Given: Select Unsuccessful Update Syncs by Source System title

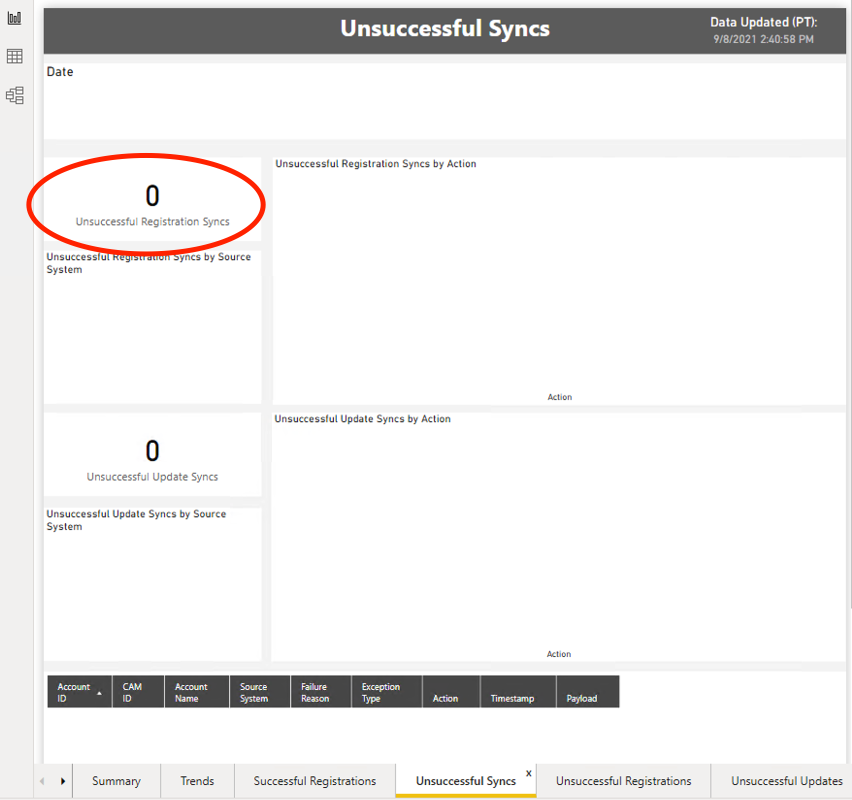Looking at the screenshot, I should [x=136, y=520].
